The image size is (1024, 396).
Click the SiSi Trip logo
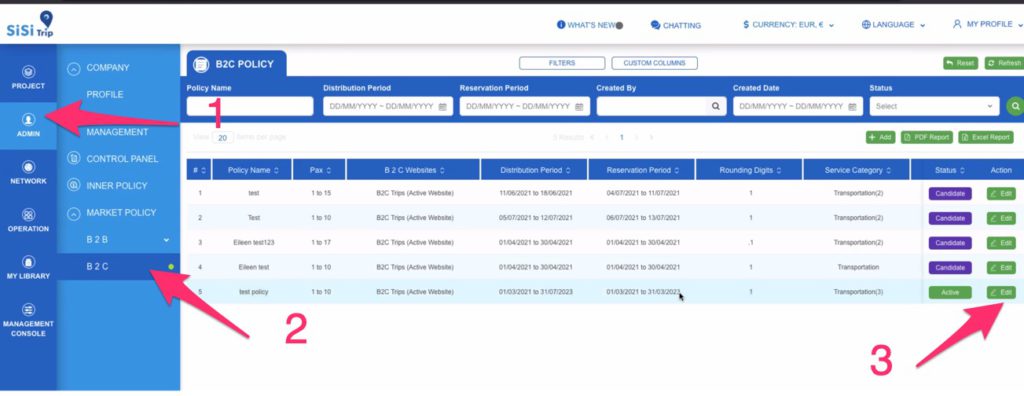(30, 24)
